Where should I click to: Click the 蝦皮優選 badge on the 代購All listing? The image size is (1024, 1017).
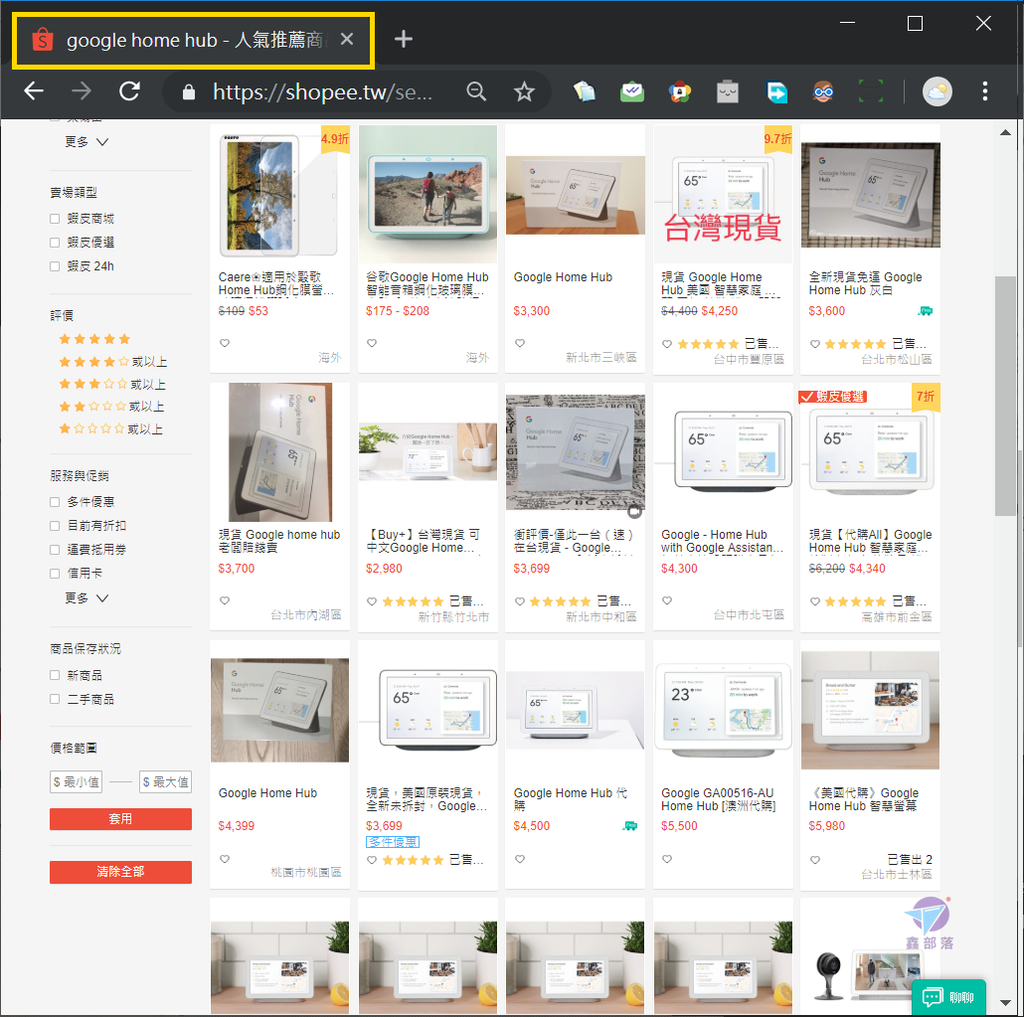(833, 396)
